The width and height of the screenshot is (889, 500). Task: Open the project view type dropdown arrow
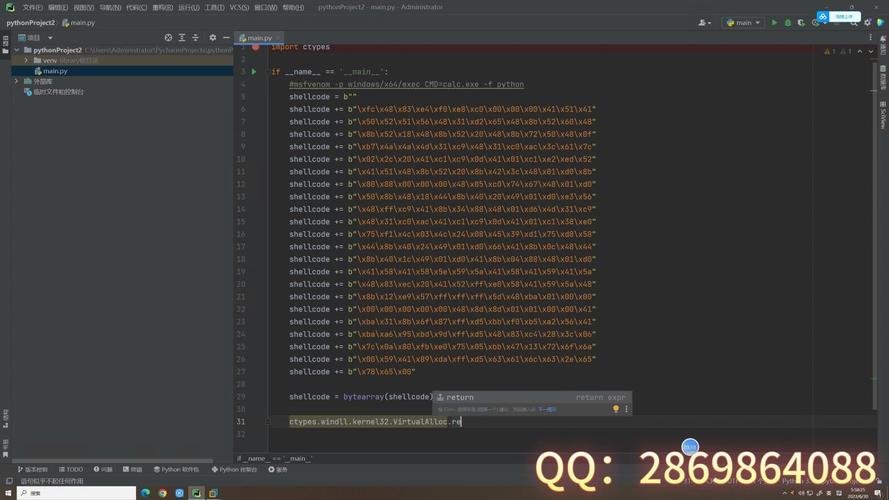point(50,38)
